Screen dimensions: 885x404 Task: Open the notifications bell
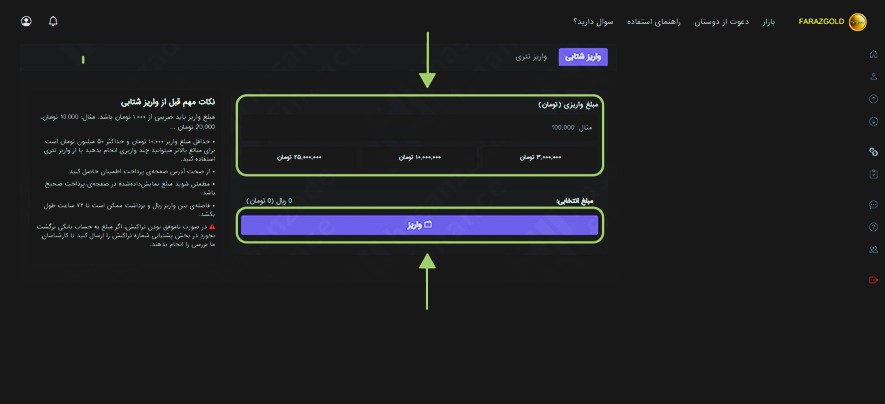click(x=53, y=21)
